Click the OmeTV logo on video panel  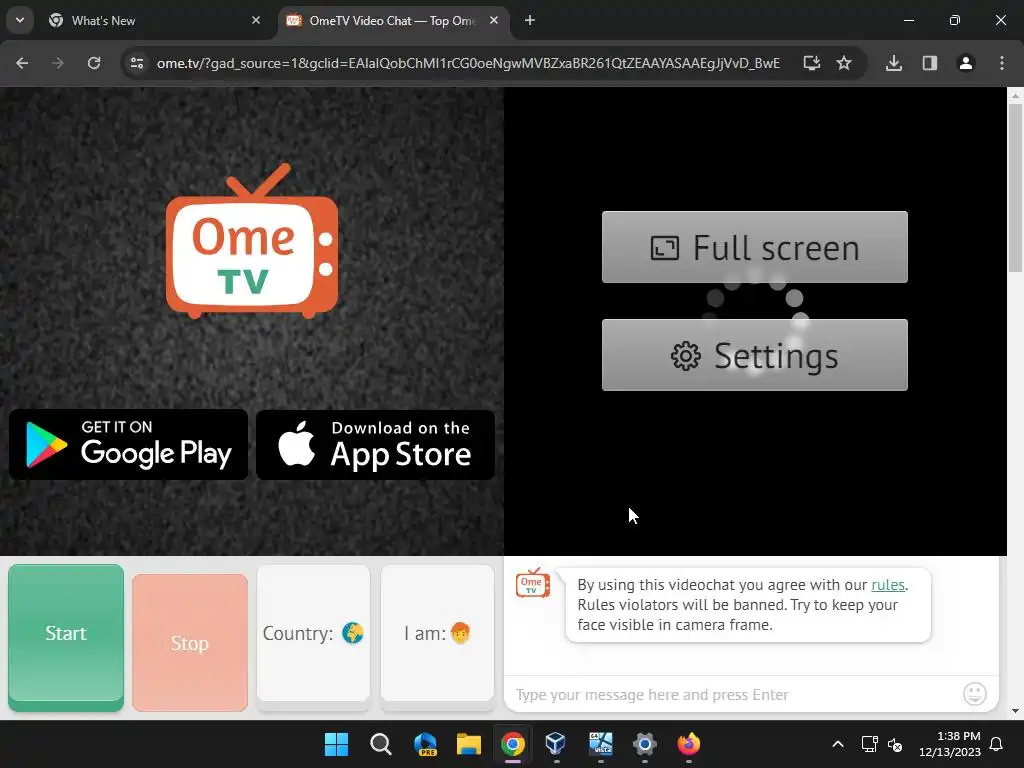point(252,241)
